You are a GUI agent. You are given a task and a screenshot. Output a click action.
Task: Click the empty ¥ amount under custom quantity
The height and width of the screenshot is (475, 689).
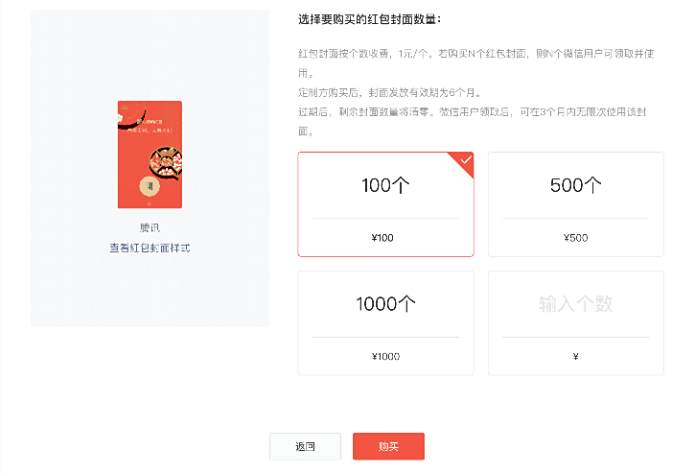click(x=576, y=356)
